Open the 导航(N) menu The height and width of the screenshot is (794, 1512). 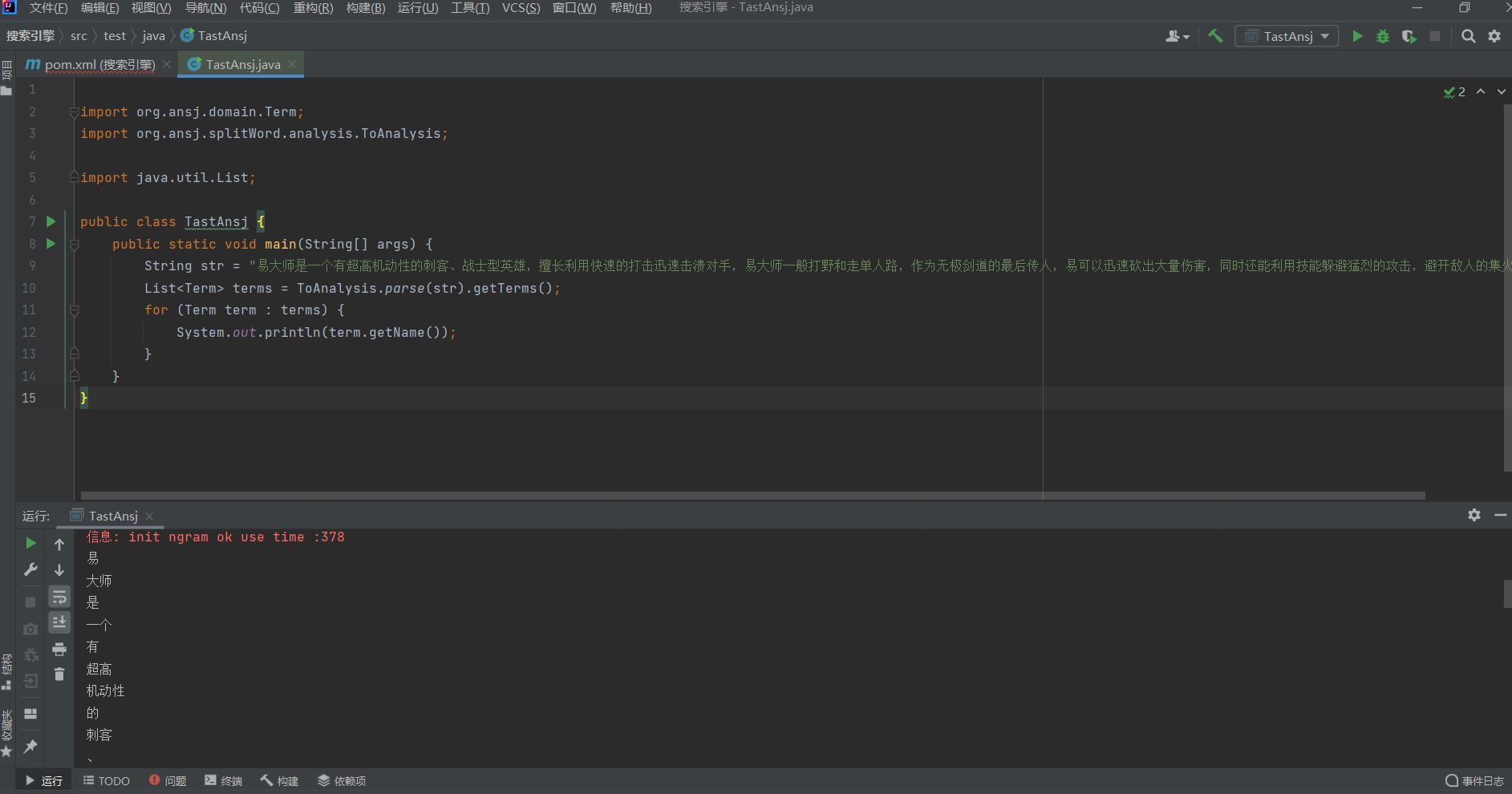[205, 8]
